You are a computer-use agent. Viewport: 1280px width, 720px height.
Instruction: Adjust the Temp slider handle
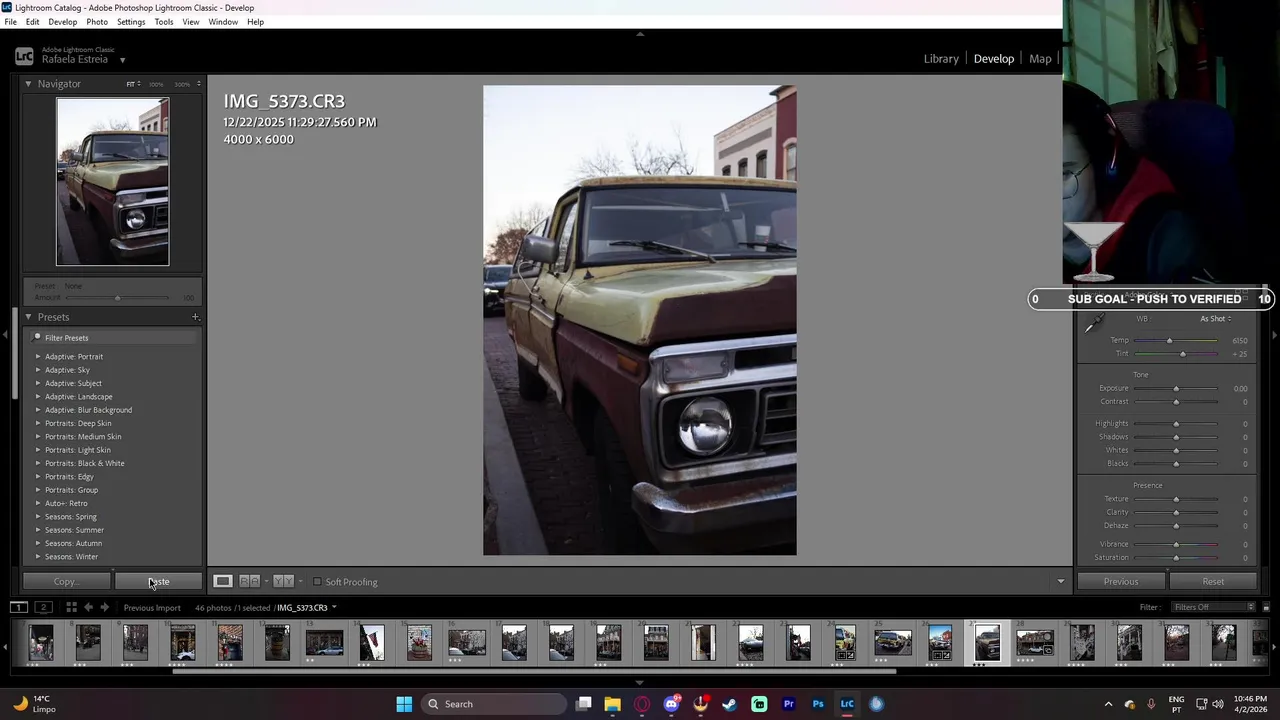1169,341
